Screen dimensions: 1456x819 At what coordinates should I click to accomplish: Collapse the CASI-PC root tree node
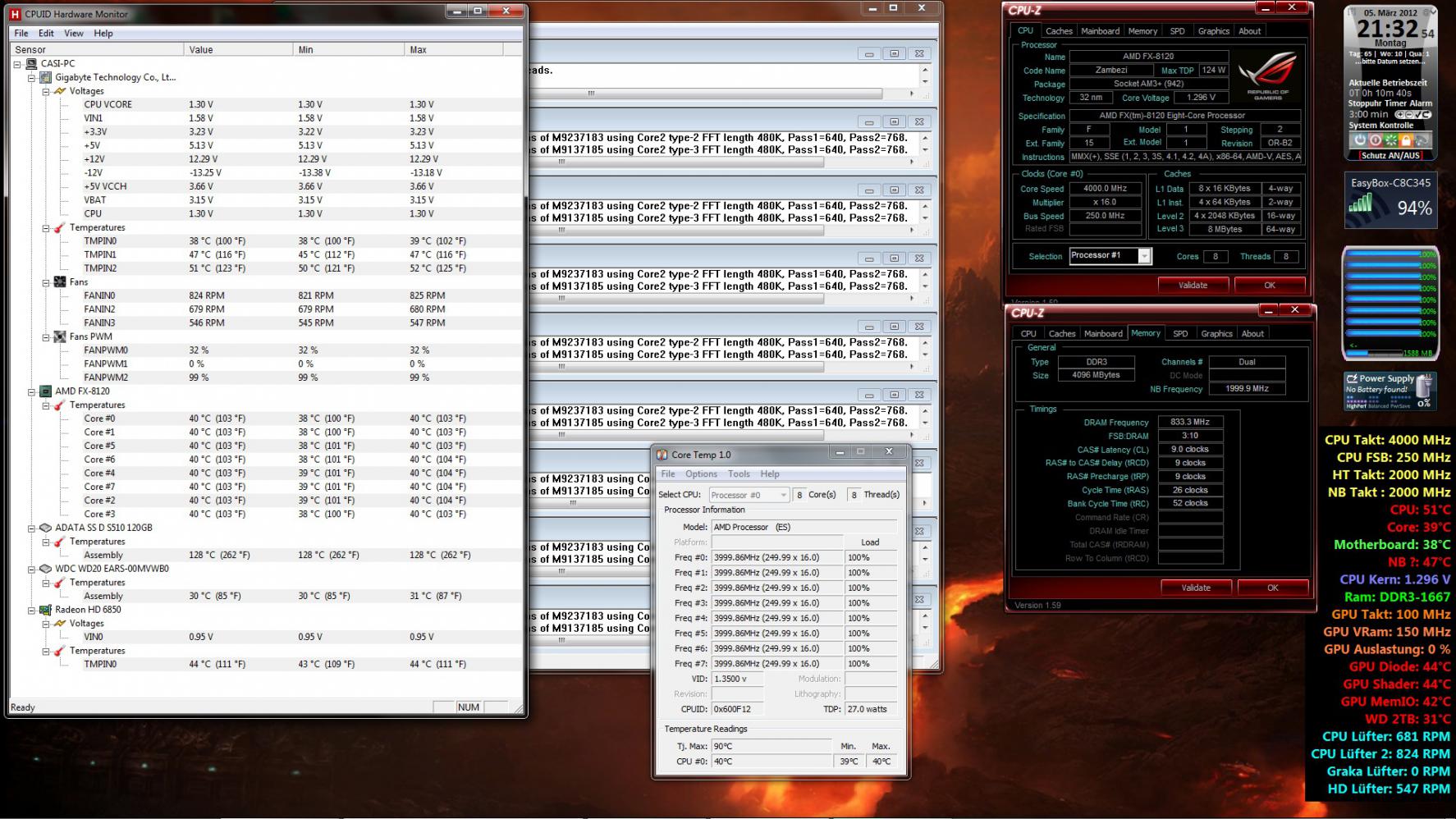(x=18, y=63)
